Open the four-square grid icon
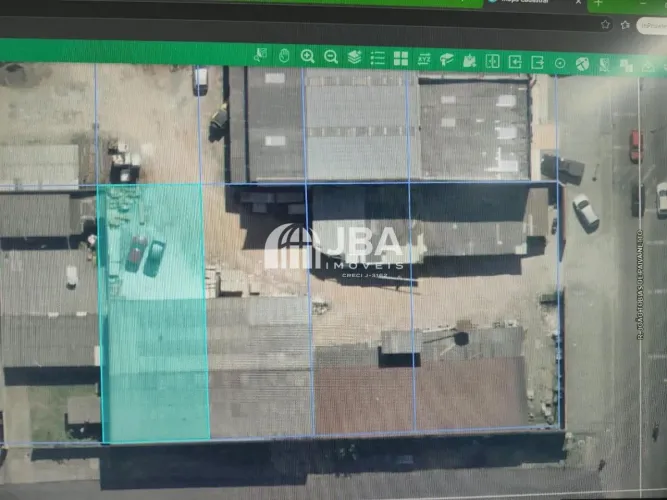The height and width of the screenshot is (500, 667). point(401,58)
